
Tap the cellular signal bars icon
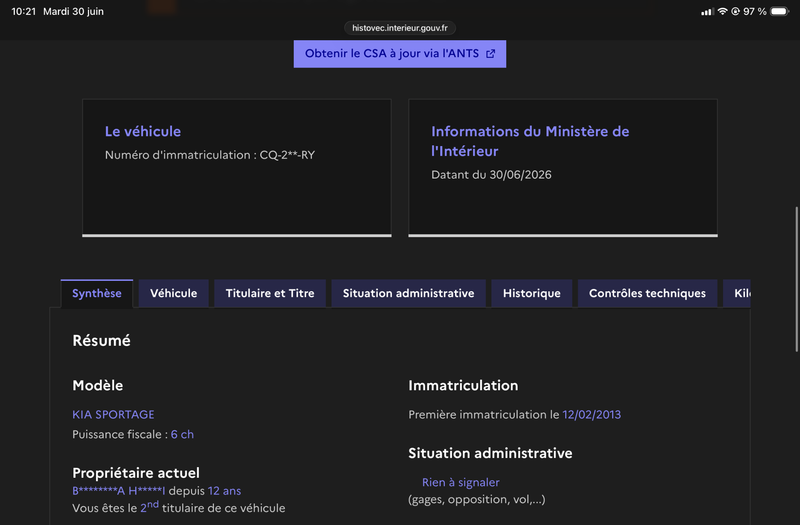707,12
